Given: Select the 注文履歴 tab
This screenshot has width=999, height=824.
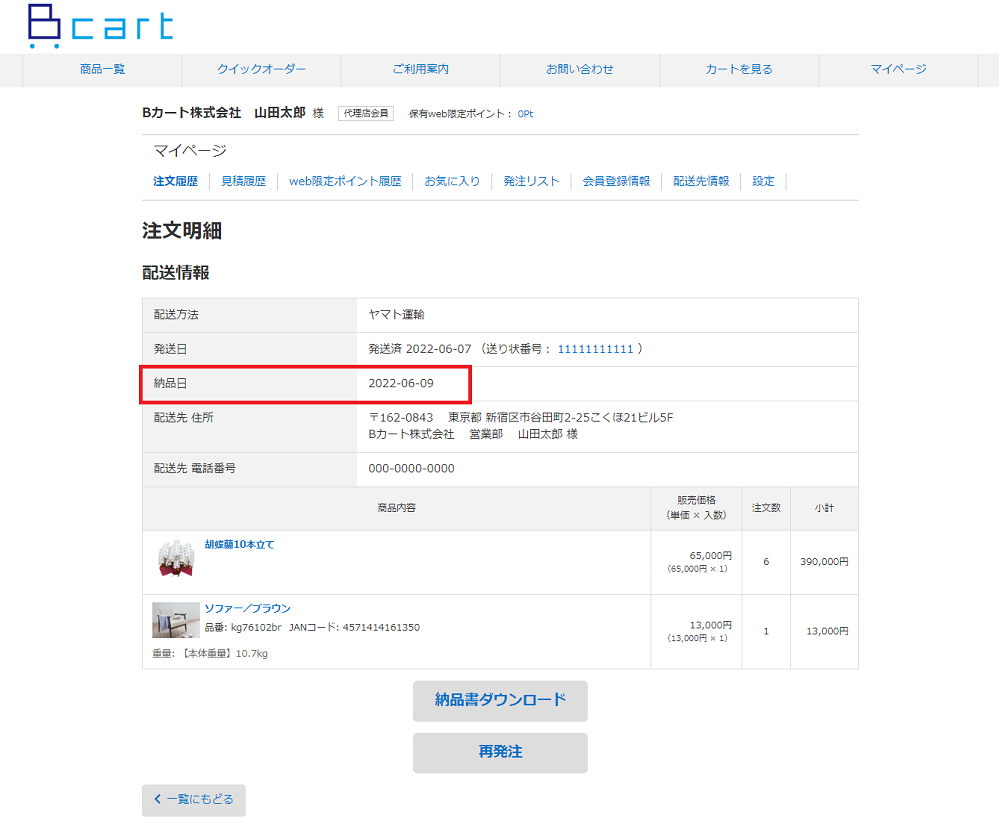Looking at the screenshot, I should (175, 182).
